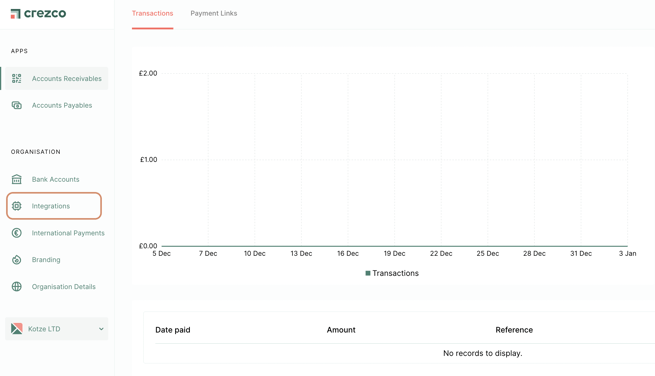This screenshot has height=376, width=655.
Task: Click the Kotze LTD organisation logo
Action: (17, 329)
